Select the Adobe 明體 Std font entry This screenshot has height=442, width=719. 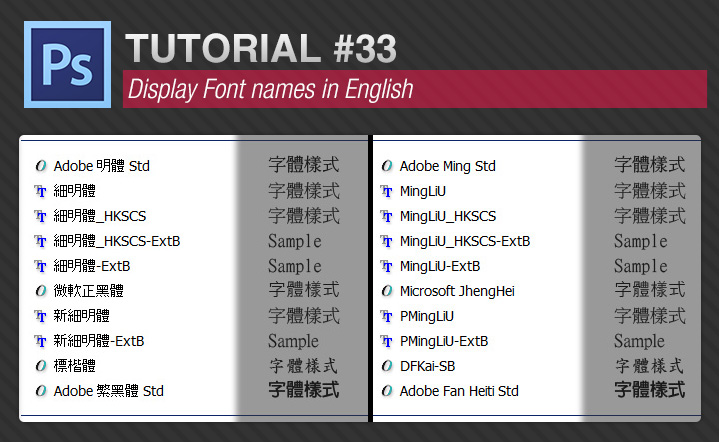(x=101, y=166)
